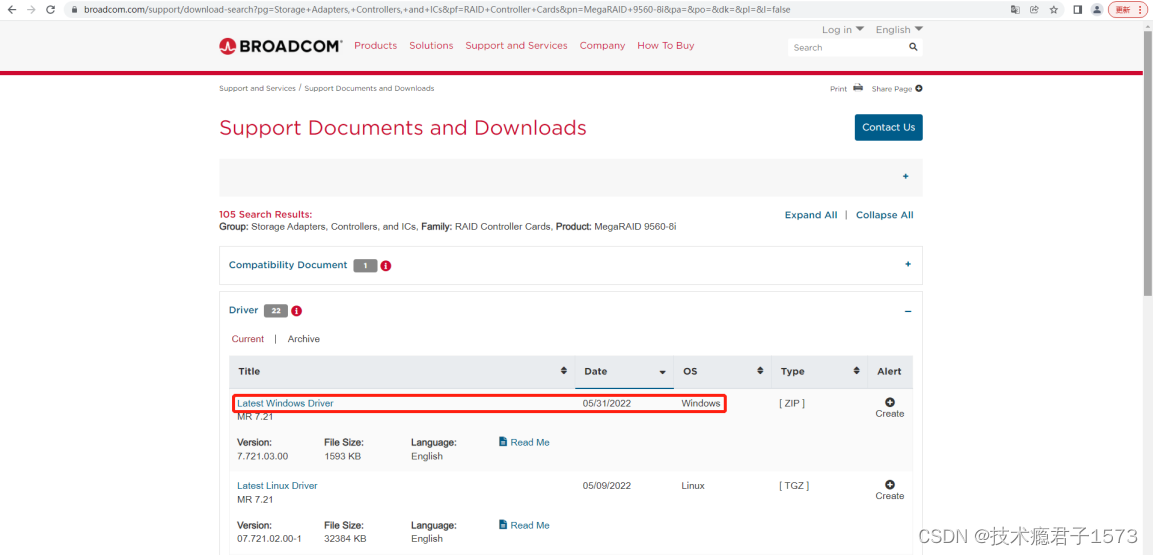Switch to the Archive drivers tab
1153x555 pixels.
(x=304, y=339)
